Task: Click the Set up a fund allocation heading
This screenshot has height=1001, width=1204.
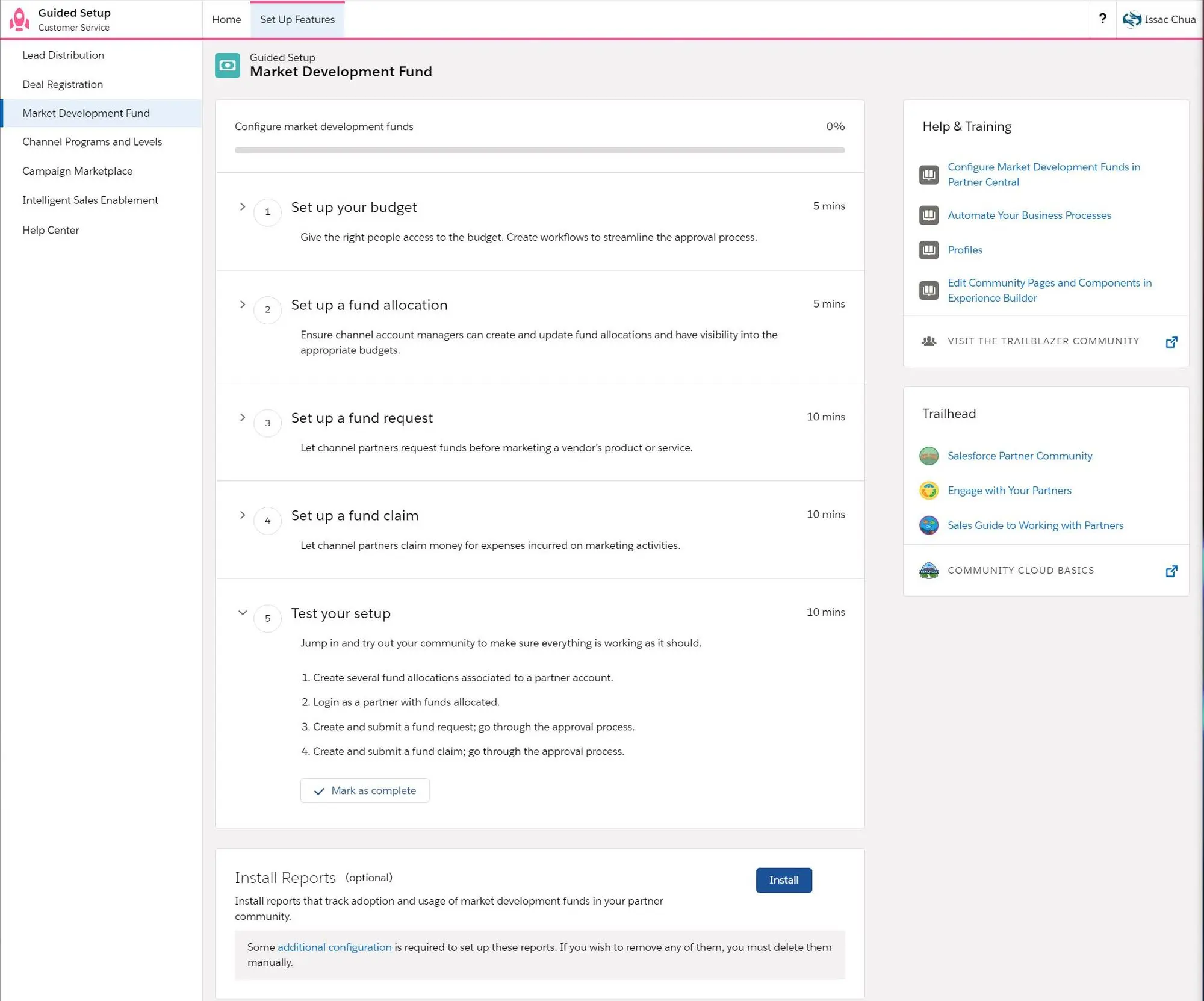Action: click(369, 305)
